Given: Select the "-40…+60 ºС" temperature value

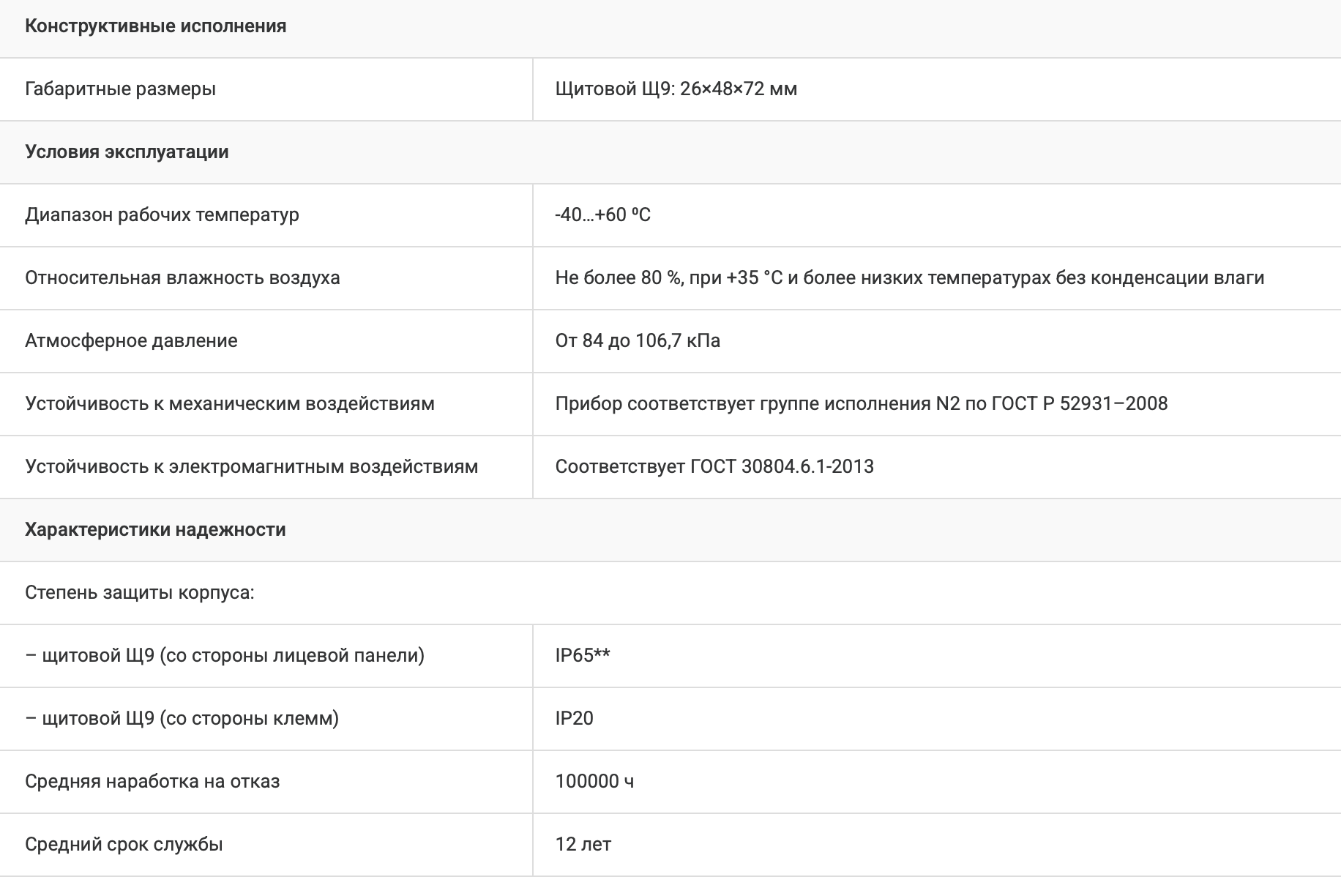Looking at the screenshot, I should point(602,215).
